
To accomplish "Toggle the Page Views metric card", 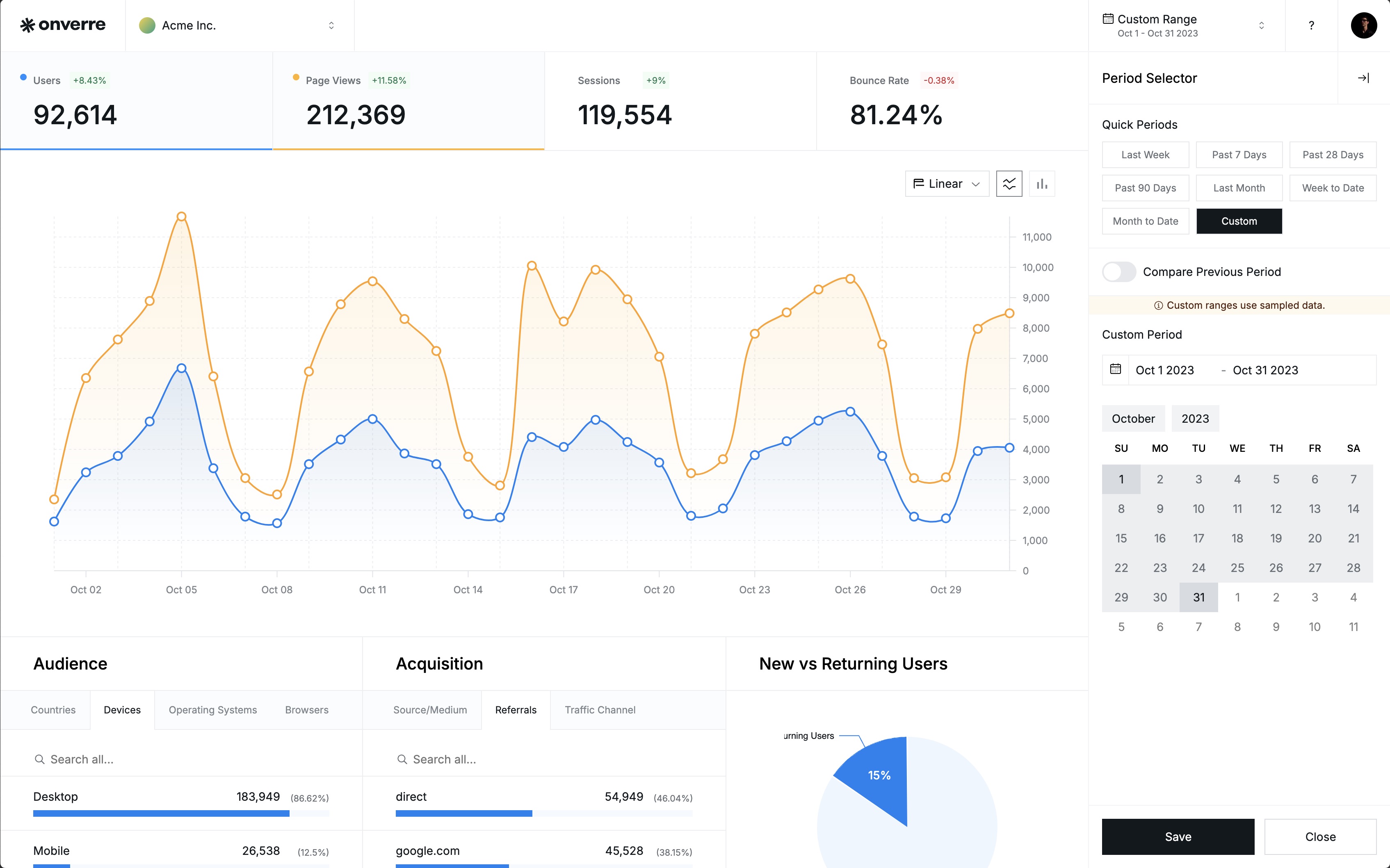I will [x=408, y=101].
